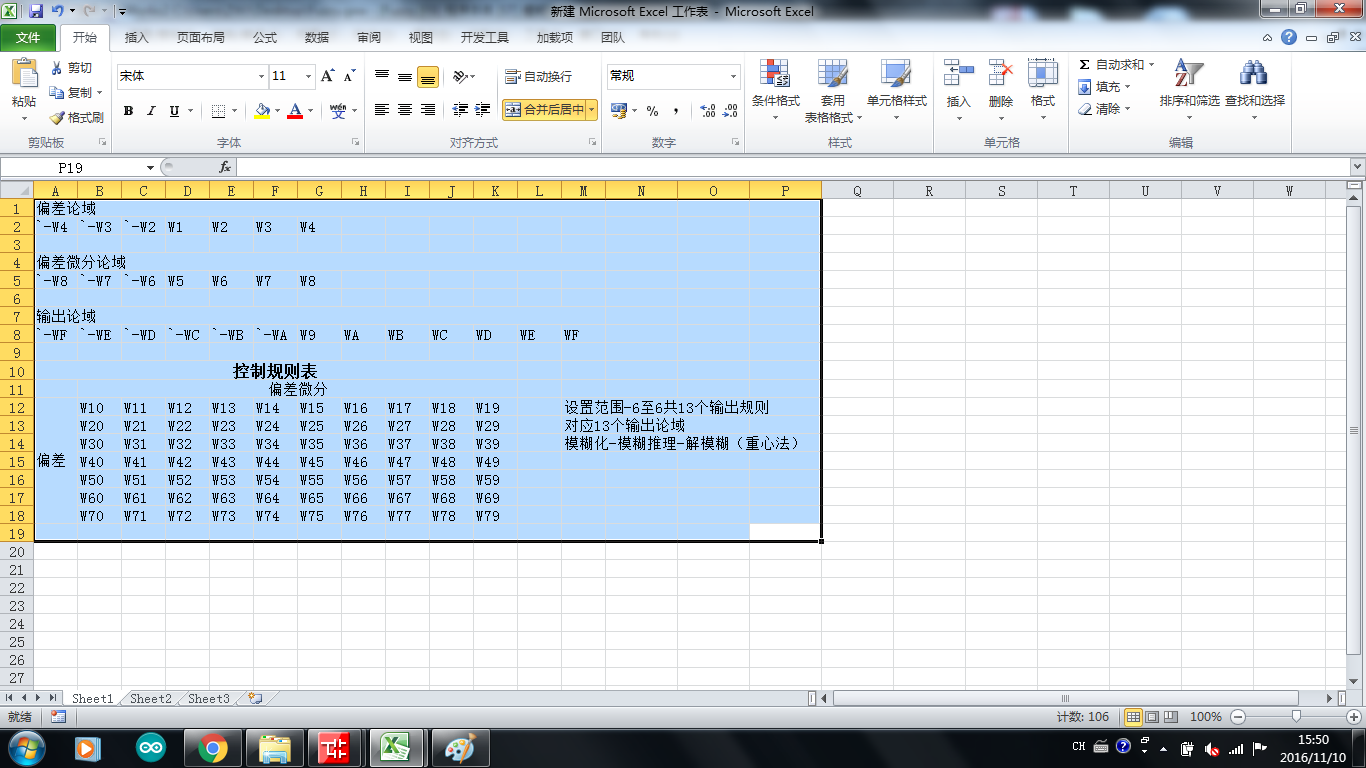Click the Sort and Filter (排序和筛选) icon

[x=1188, y=75]
